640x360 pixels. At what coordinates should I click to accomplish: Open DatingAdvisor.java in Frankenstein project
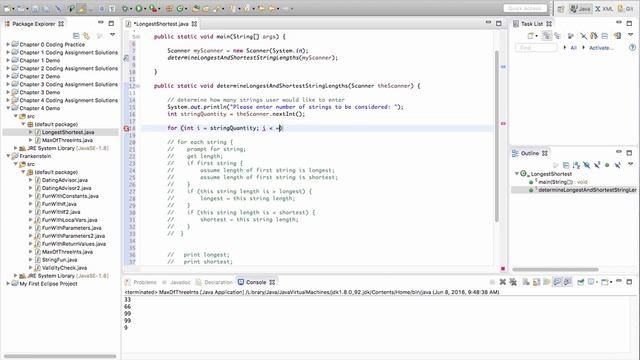coord(64,180)
